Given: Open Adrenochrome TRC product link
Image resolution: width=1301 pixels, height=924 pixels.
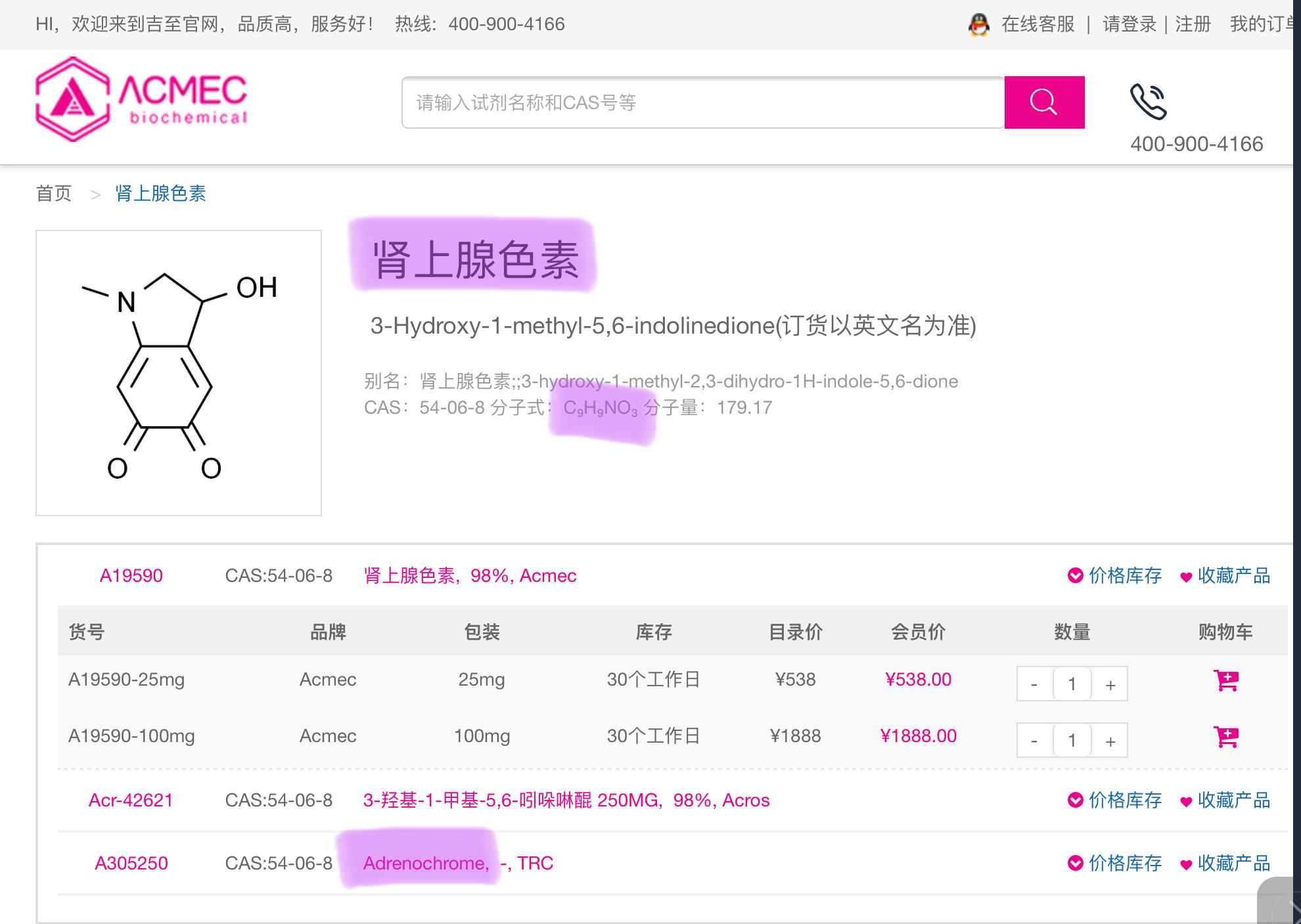Looking at the screenshot, I should click(458, 864).
